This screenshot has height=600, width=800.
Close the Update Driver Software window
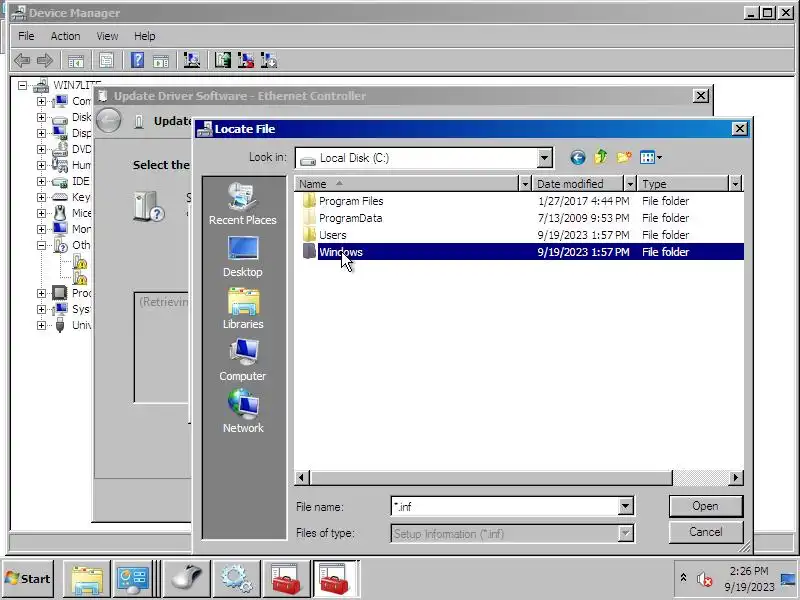tap(701, 95)
